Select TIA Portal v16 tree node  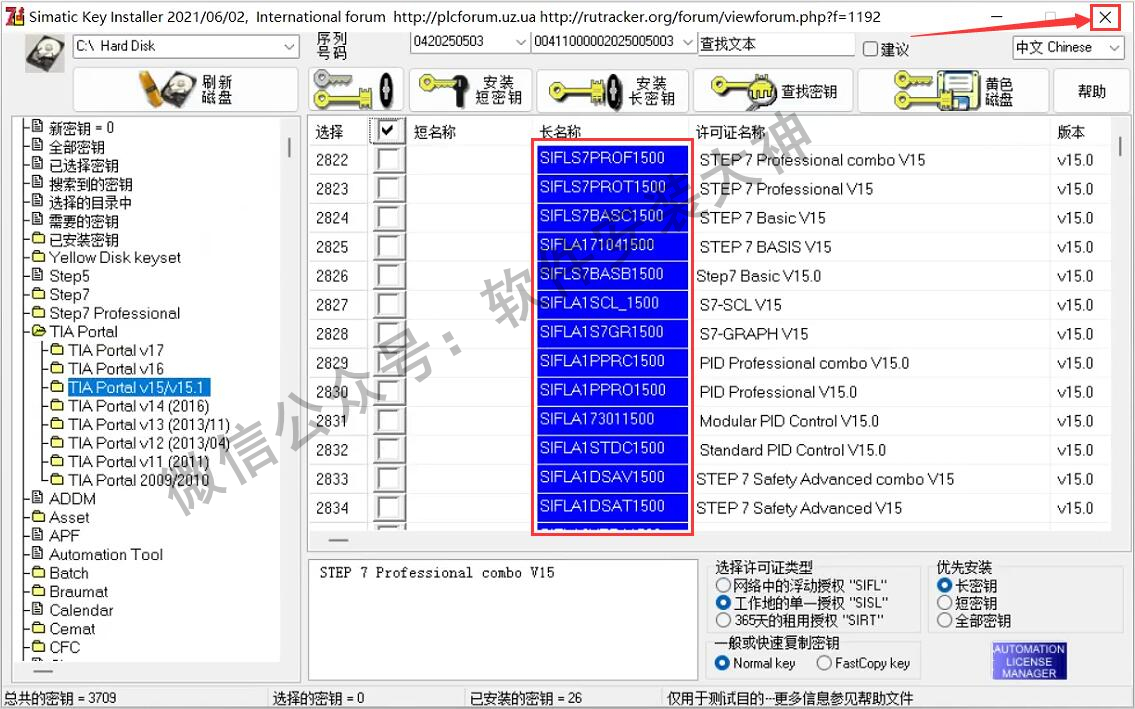tap(116, 369)
